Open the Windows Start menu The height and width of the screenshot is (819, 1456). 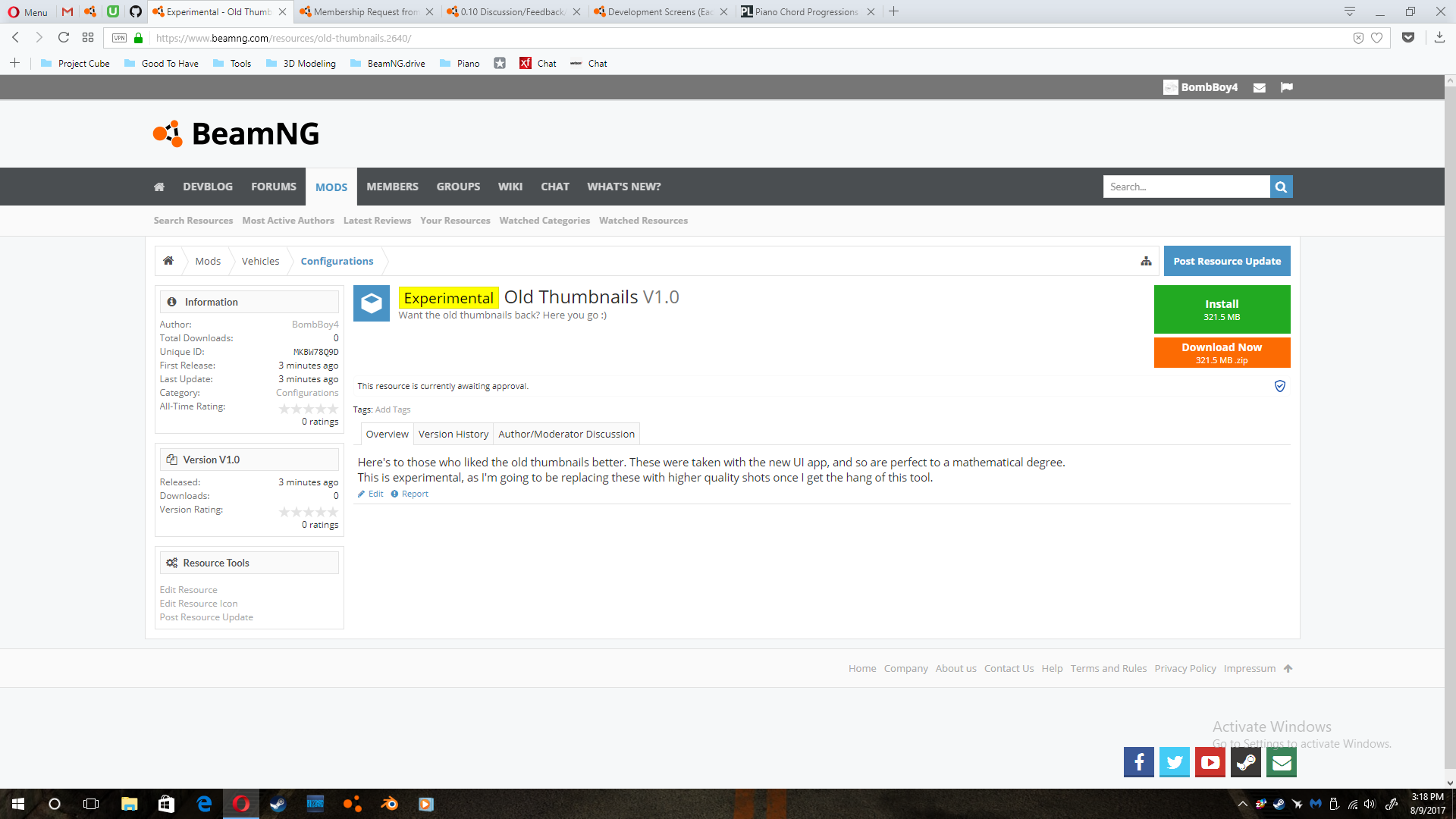[x=18, y=804]
